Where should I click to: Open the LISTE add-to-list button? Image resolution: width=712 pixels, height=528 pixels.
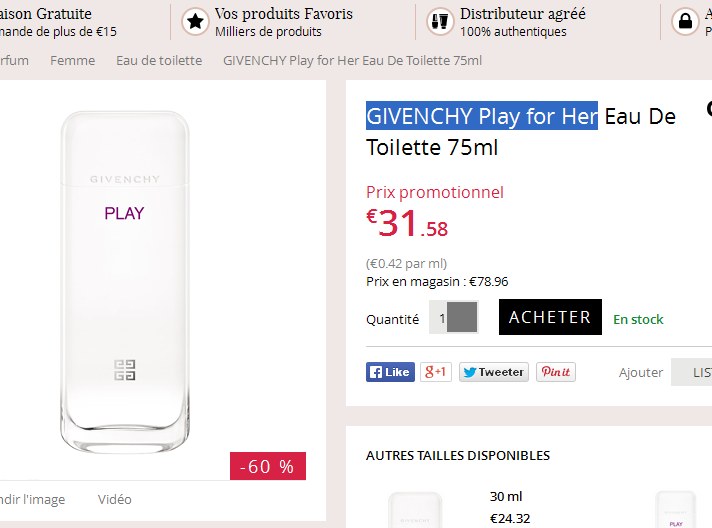click(695, 372)
